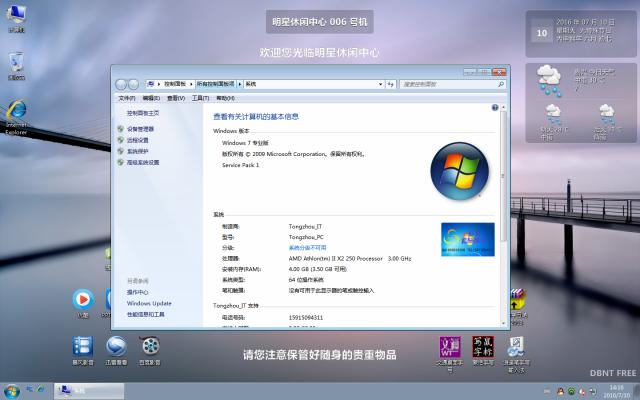Expand the 控制面板 breadcrumb arrow
Screen dimensions: 640x400
[x=193, y=84]
